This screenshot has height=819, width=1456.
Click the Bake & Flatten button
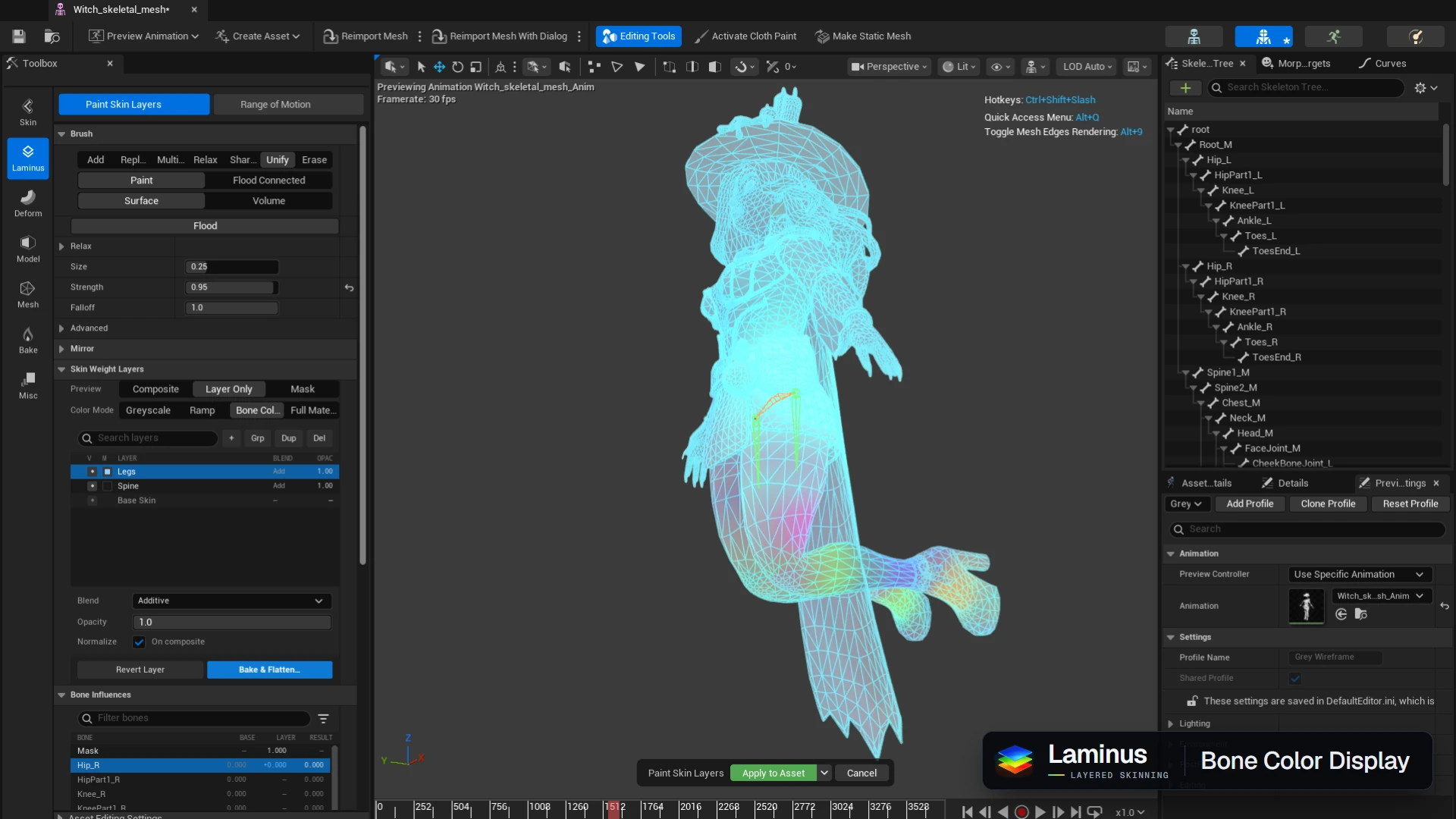click(x=269, y=670)
